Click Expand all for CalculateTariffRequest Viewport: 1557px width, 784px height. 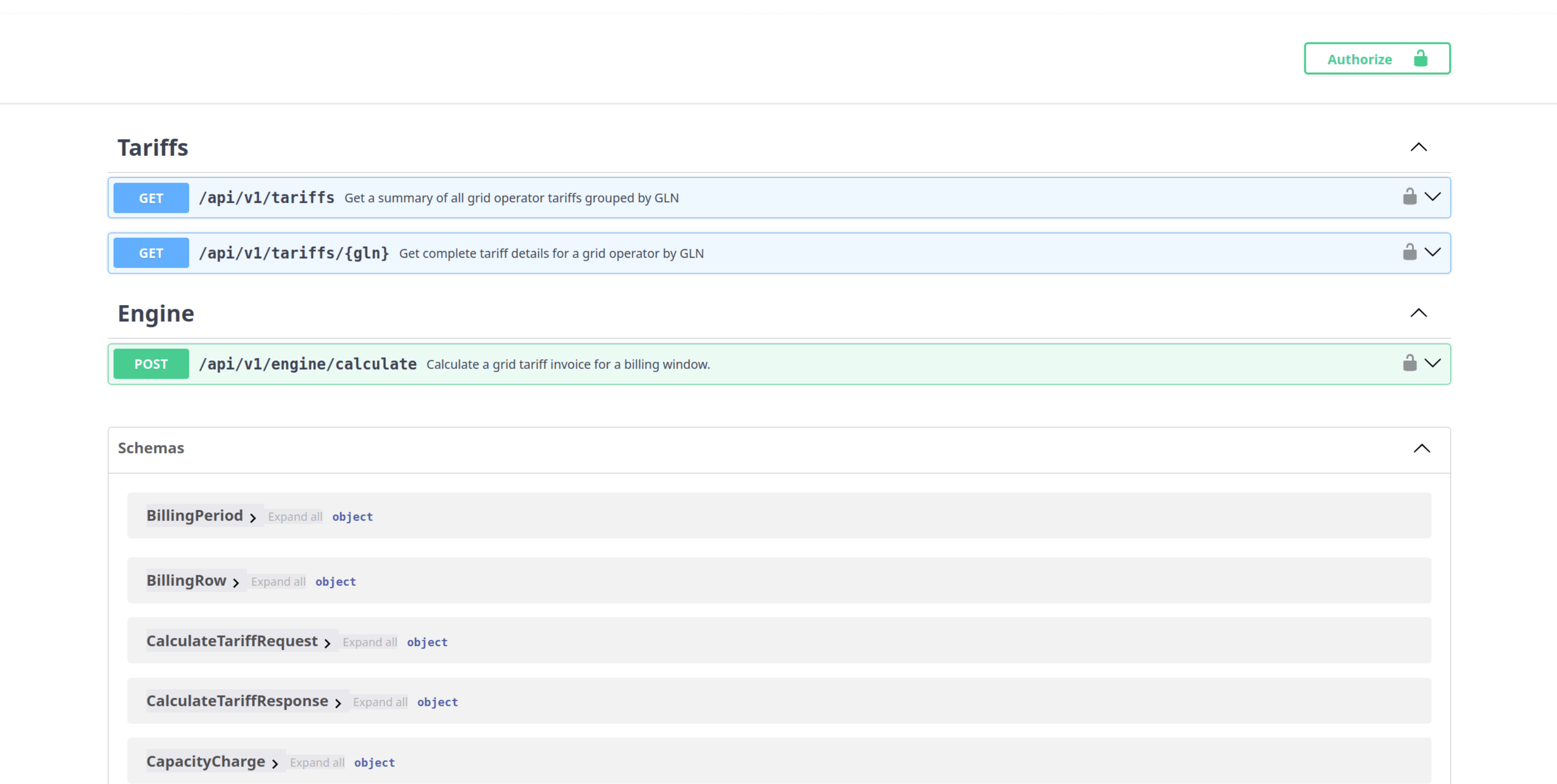tap(370, 642)
